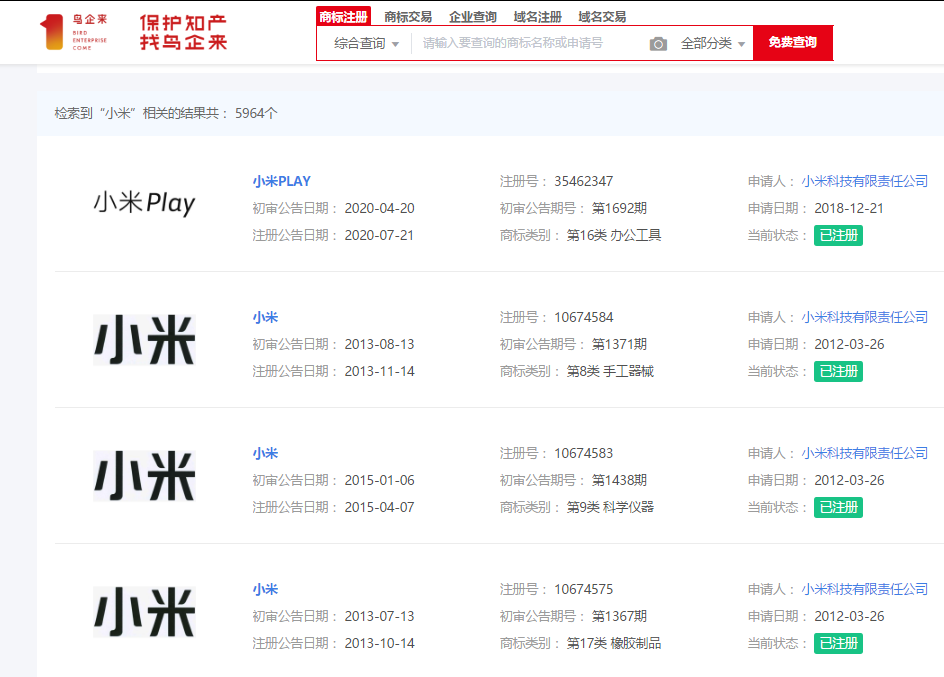
Task: Click registration number 35462347
Action: point(583,181)
